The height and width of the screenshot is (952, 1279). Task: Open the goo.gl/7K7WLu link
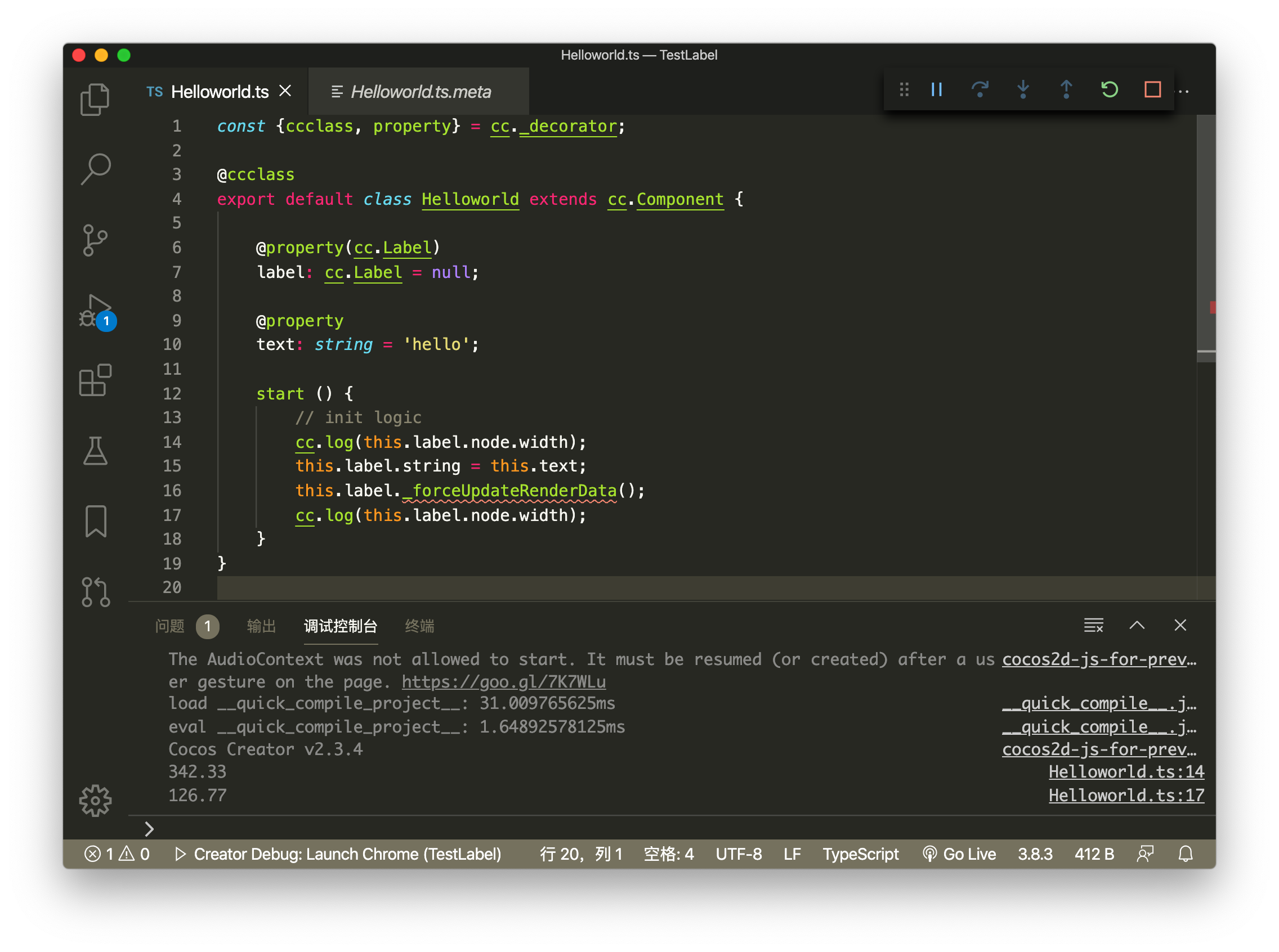tap(503, 682)
